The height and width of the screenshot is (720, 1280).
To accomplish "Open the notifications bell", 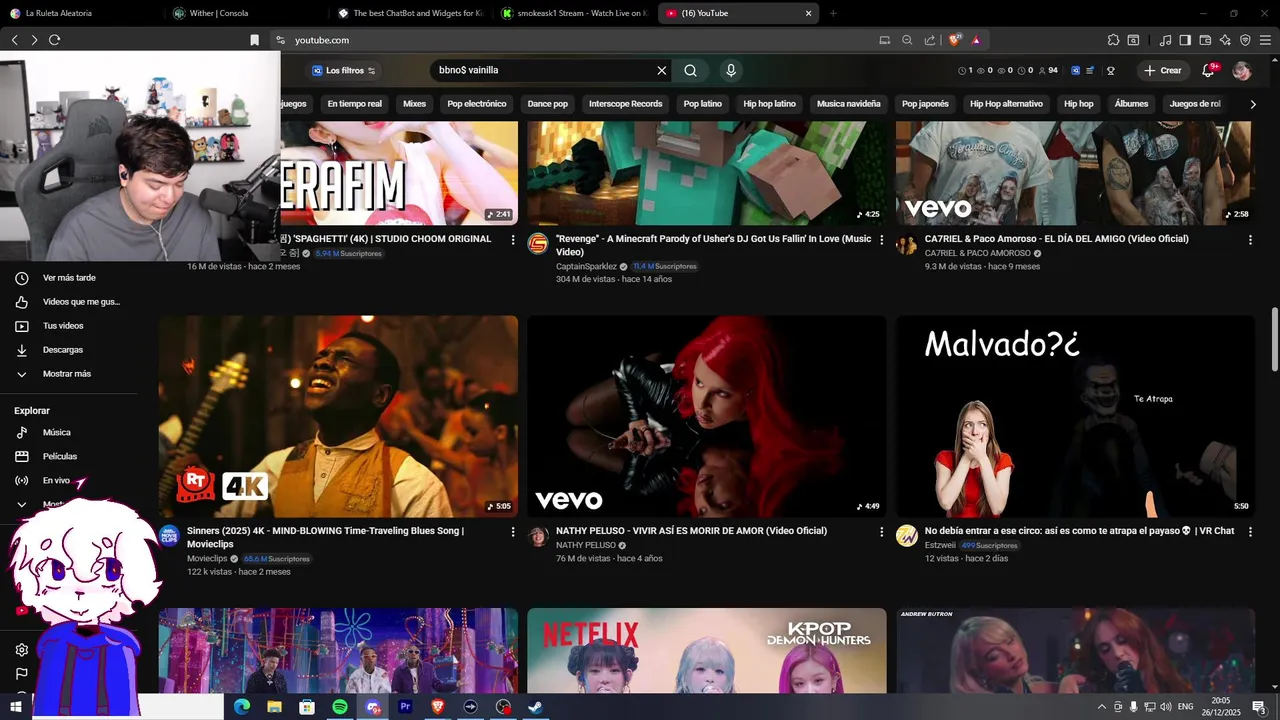I will pyautogui.click(x=1208, y=71).
